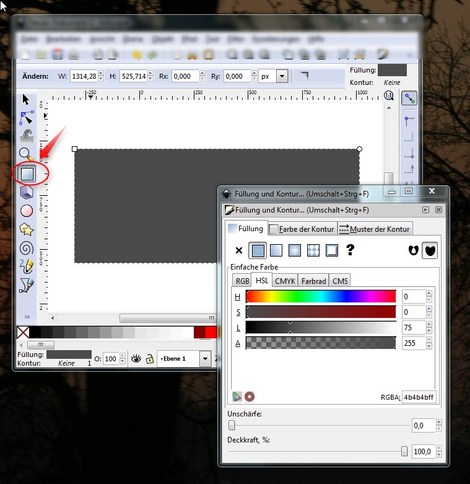Click the saturation S slider
Screen dimensions: 470x484
coord(321,312)
